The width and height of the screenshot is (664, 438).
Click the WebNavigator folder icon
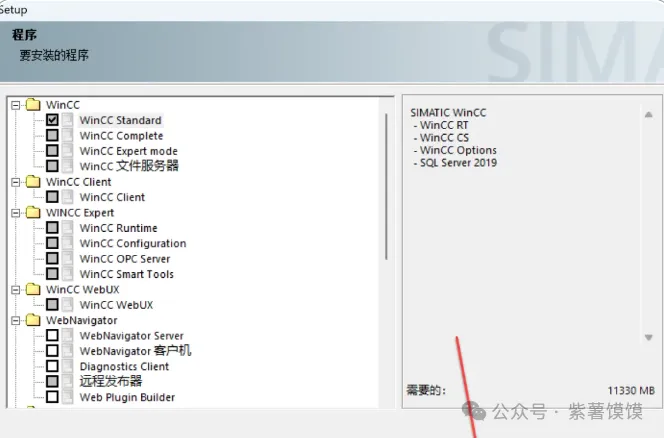[32, 321]
